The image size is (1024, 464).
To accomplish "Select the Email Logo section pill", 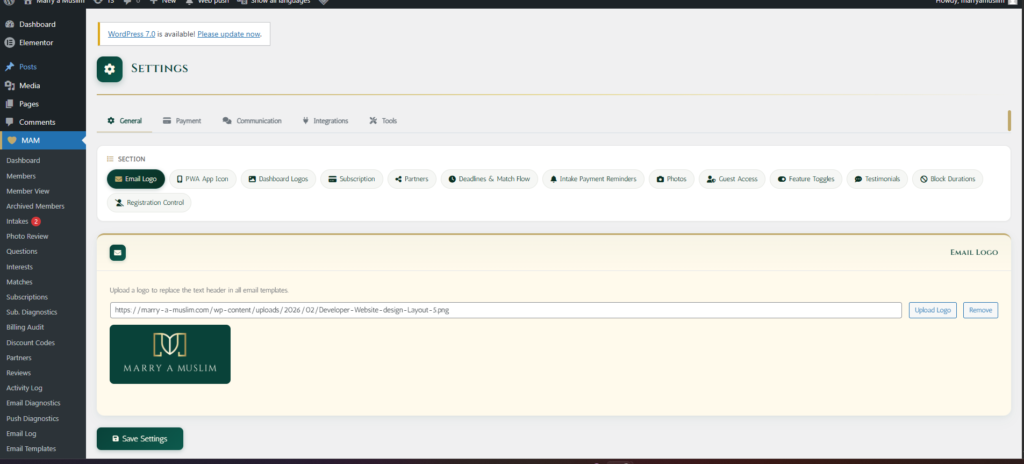I will coord(136,179).
